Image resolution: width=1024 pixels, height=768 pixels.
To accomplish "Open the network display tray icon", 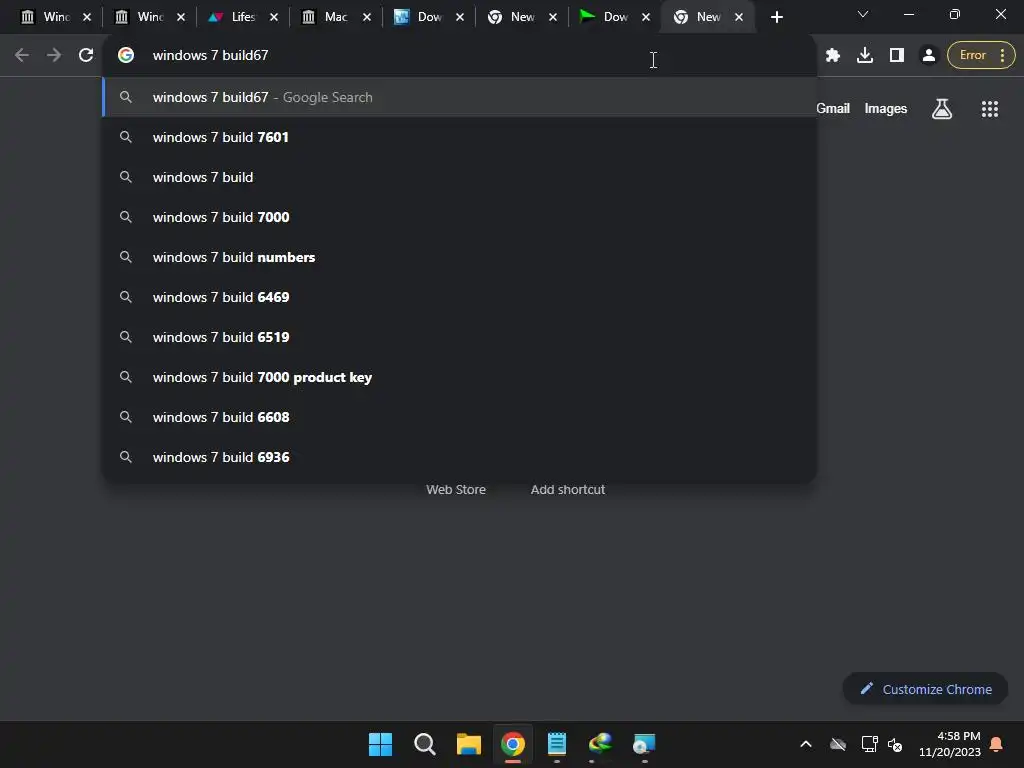I will click(x=869, y=744).
